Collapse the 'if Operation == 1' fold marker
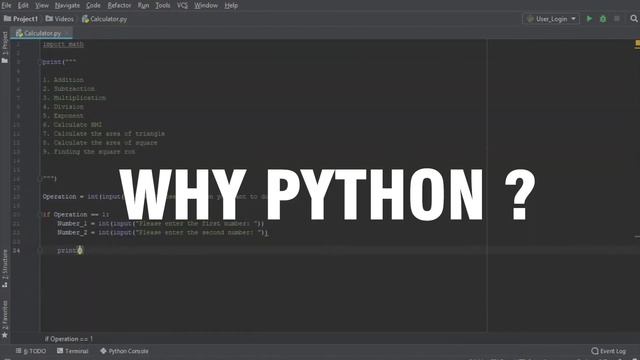This screenshot has height=360, width=640. coord(40,214)
